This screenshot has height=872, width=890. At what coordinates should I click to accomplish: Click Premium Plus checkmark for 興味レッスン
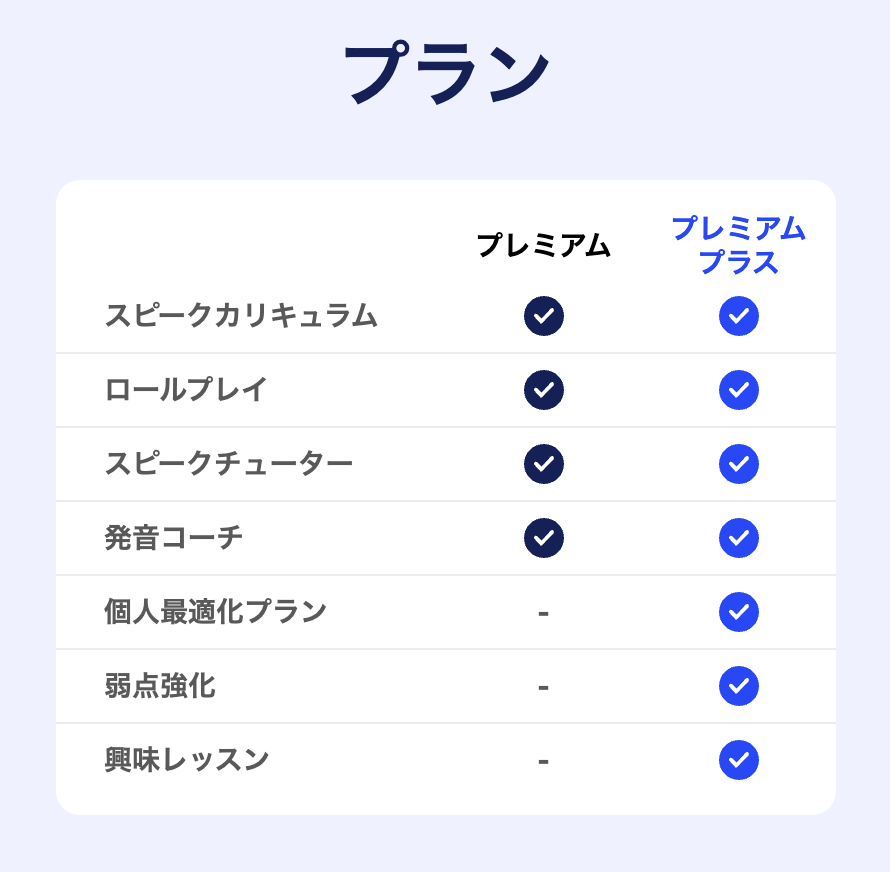pos(739,760)
